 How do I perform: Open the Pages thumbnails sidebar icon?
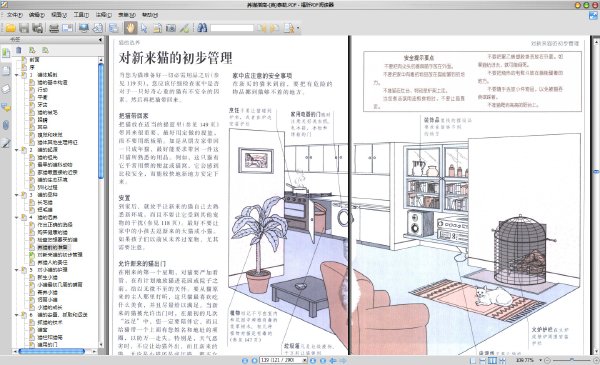pyautogui.click(x=6, y=71)
